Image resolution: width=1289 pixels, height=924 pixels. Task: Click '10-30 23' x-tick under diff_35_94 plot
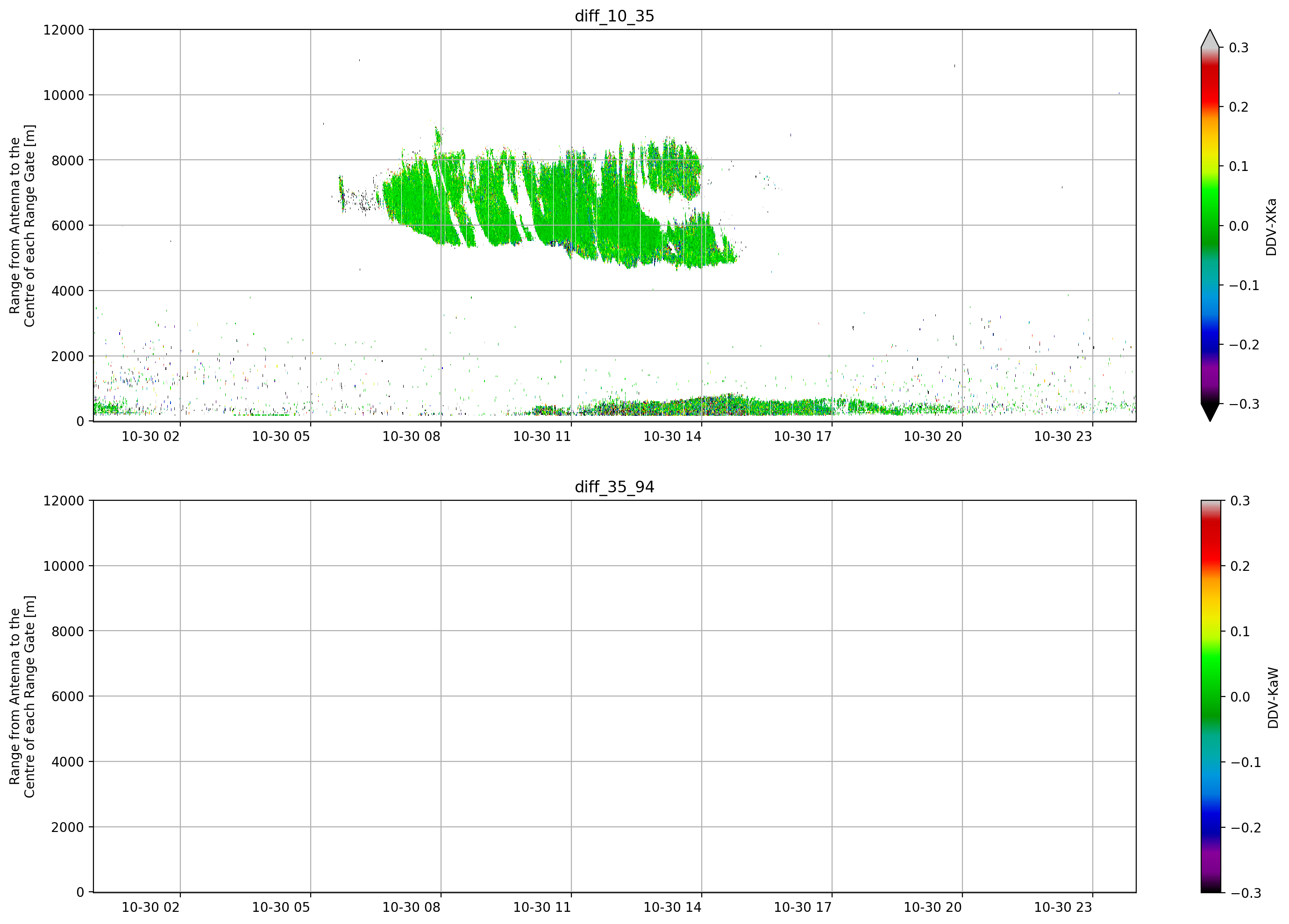tap(1063, 908)
